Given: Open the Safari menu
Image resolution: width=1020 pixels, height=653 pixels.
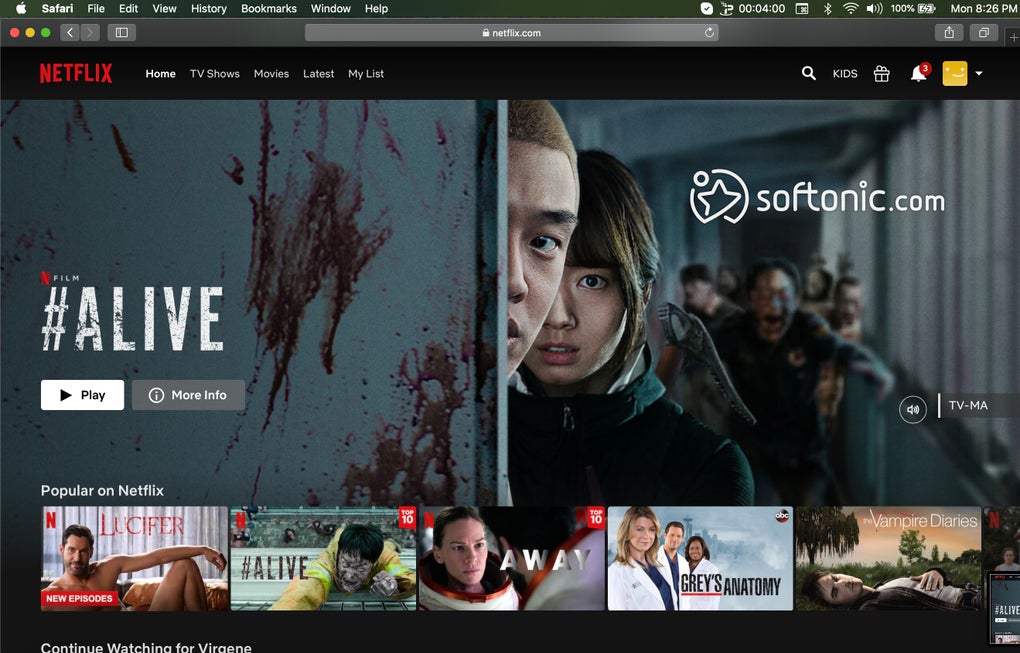Looking at the screenshot, I should [57, 8].
